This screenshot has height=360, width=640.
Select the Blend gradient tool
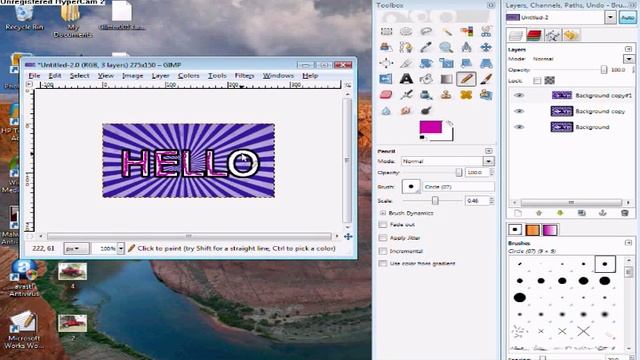[446, 79]
